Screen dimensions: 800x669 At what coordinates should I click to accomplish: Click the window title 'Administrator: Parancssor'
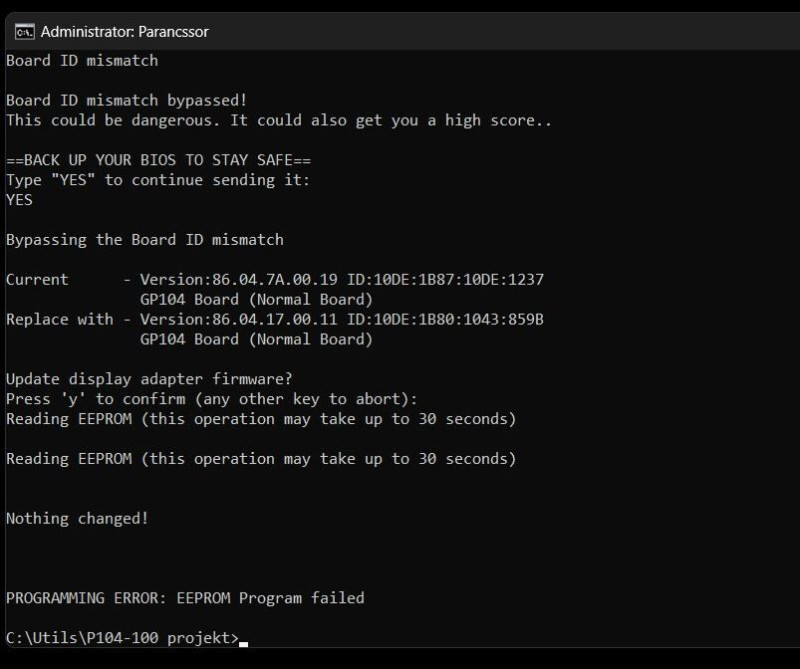coord(124,32)
